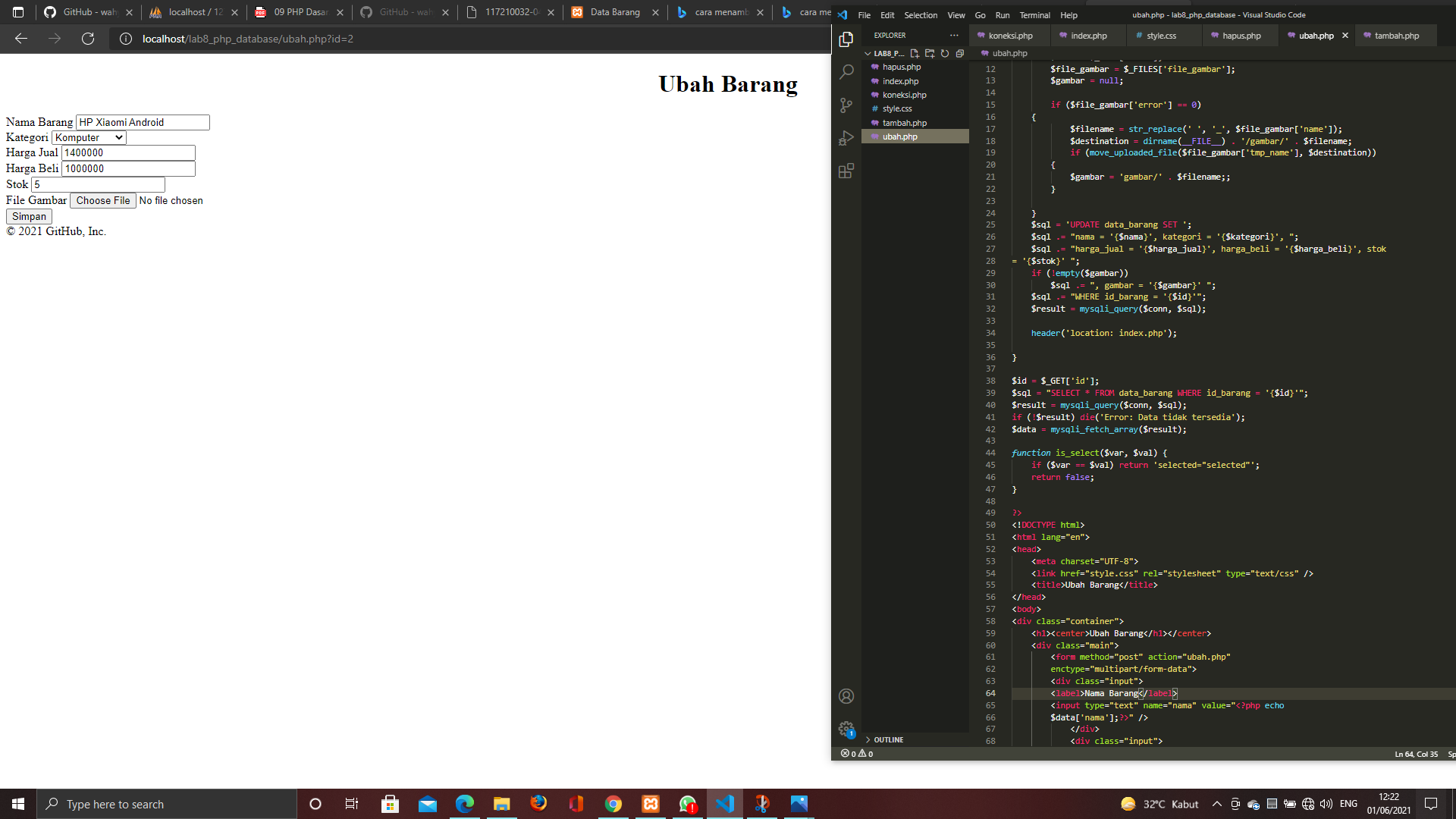Open the Run and Debug view

pyautogui.click(x=846, y=138)
